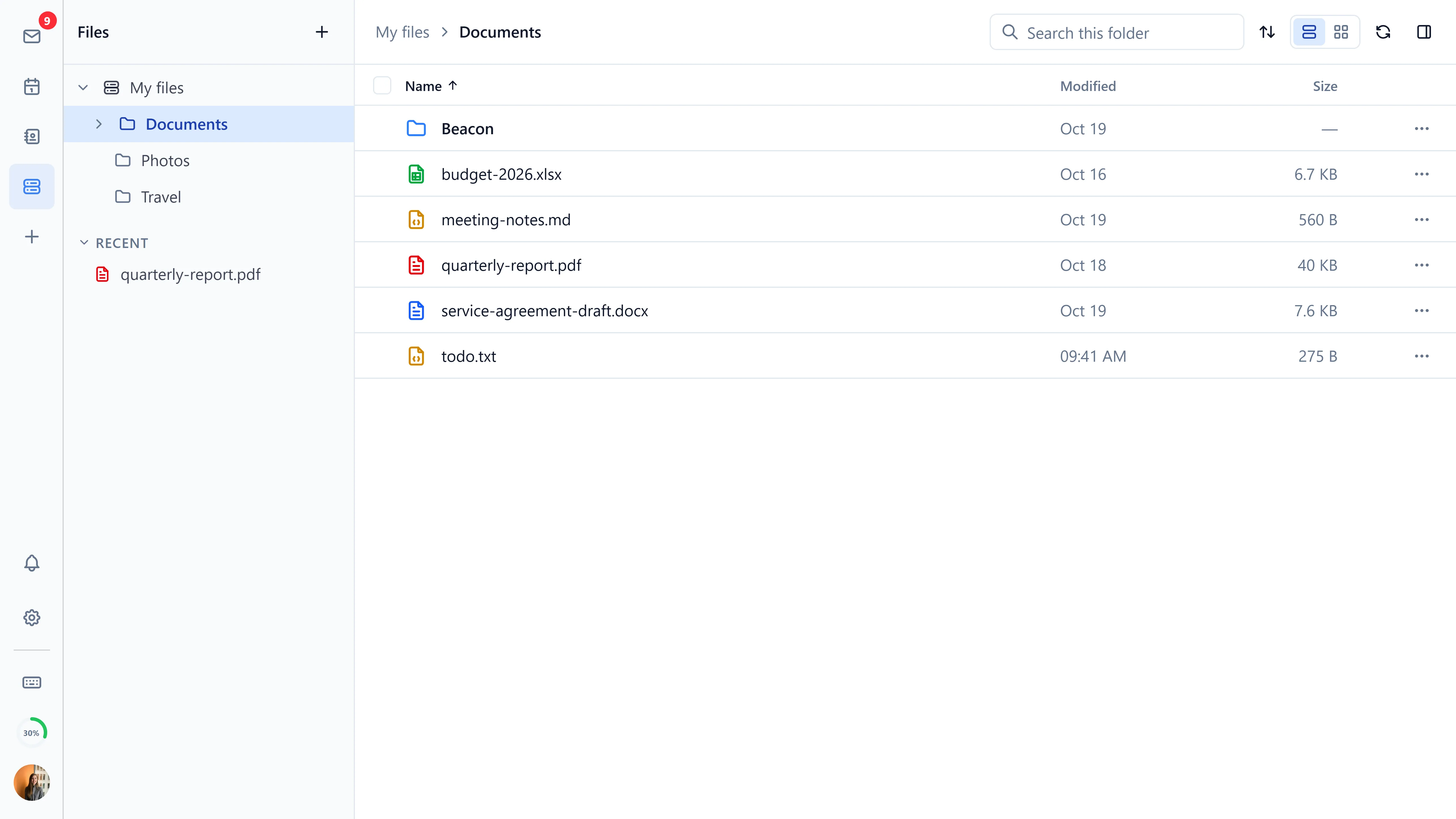Select the Files app in left rail

coord(32,187)
